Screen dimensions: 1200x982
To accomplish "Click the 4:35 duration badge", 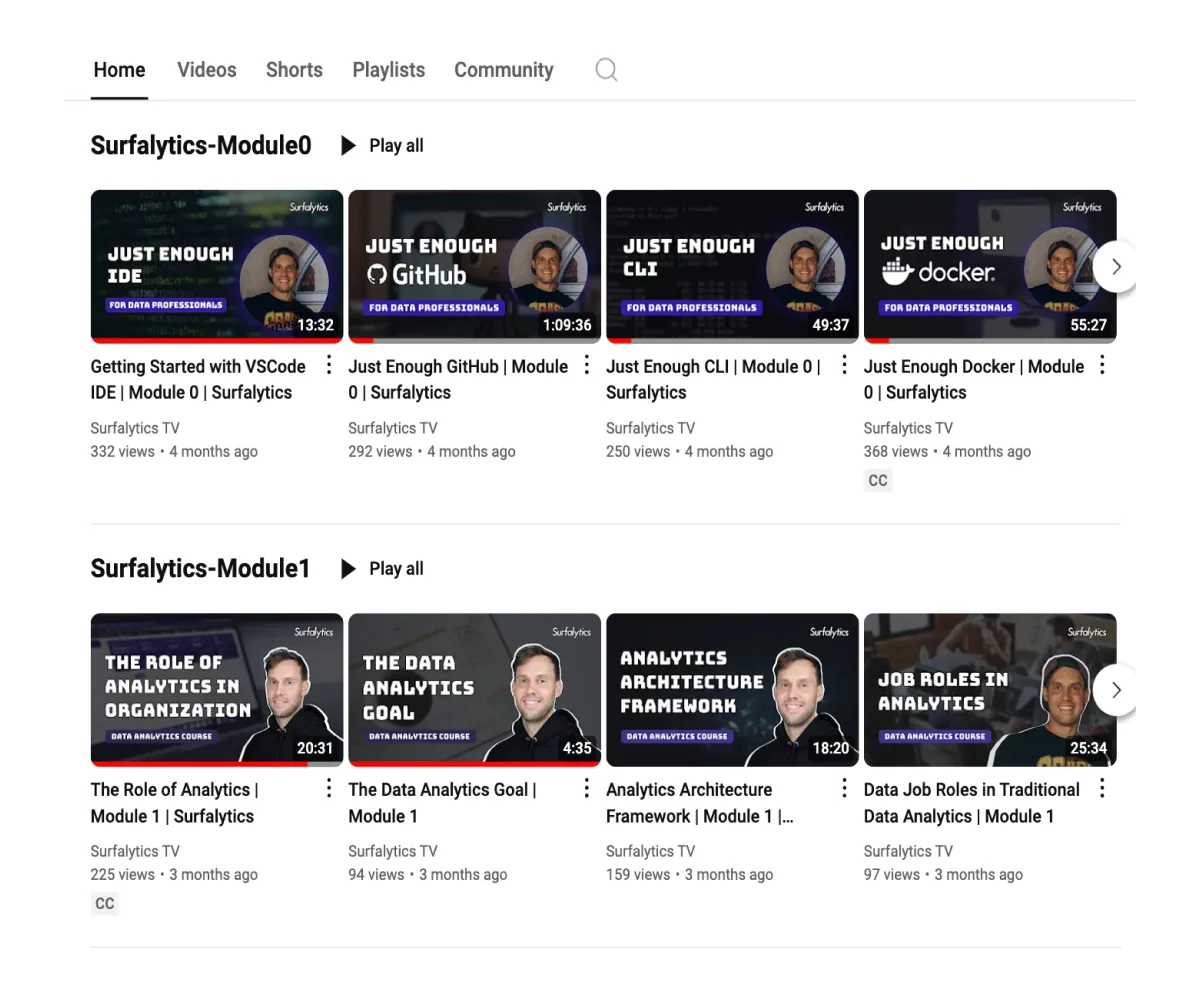I will tap(577, 748).
